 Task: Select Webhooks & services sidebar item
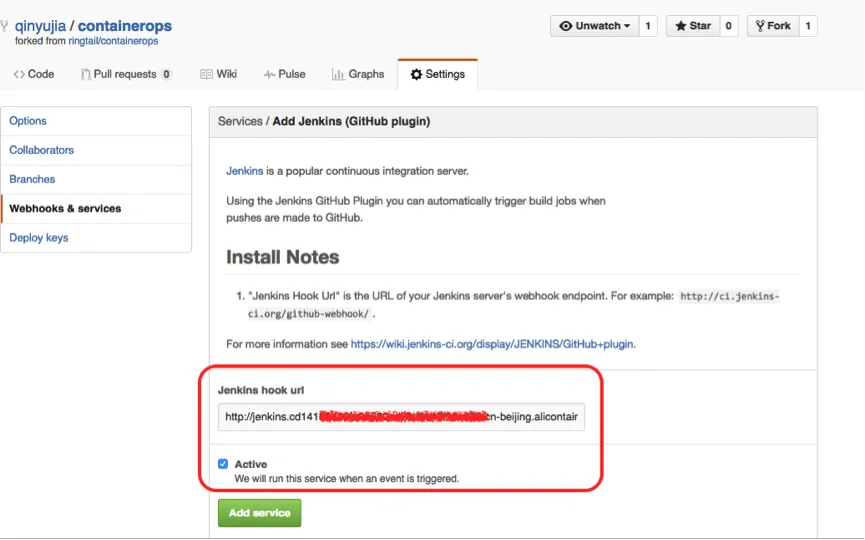(96, 208)
